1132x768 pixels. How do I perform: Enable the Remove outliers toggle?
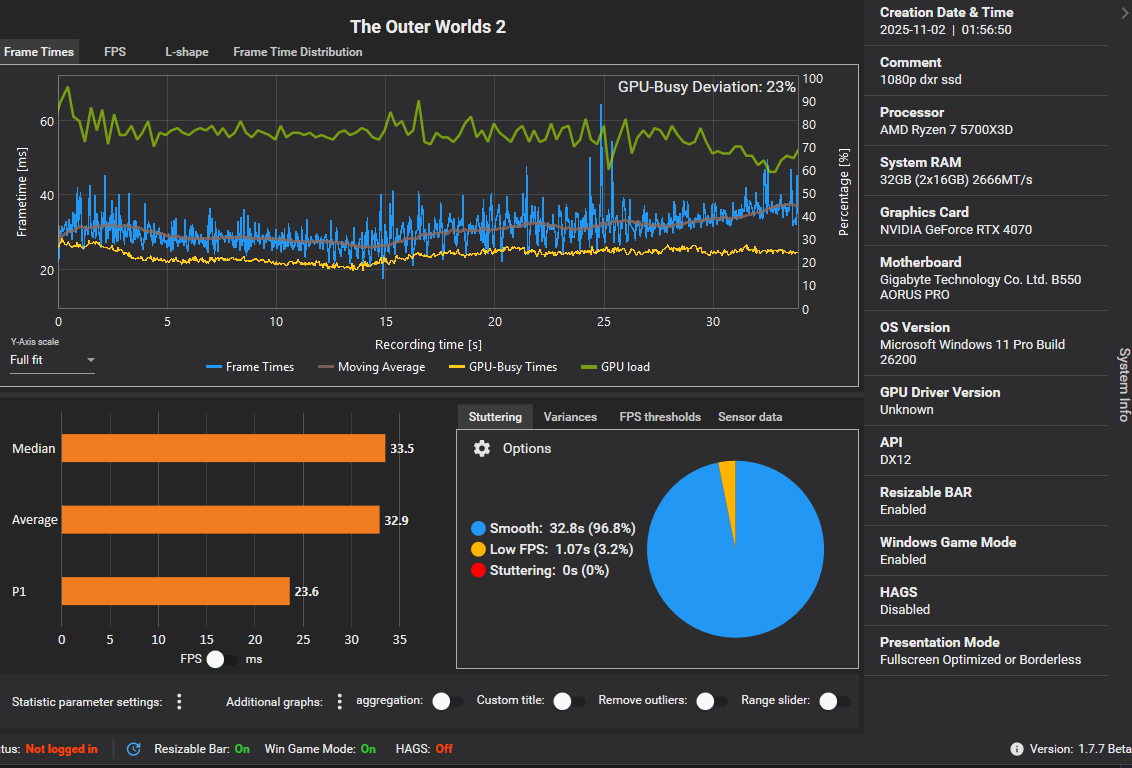(x=712, y=701)
